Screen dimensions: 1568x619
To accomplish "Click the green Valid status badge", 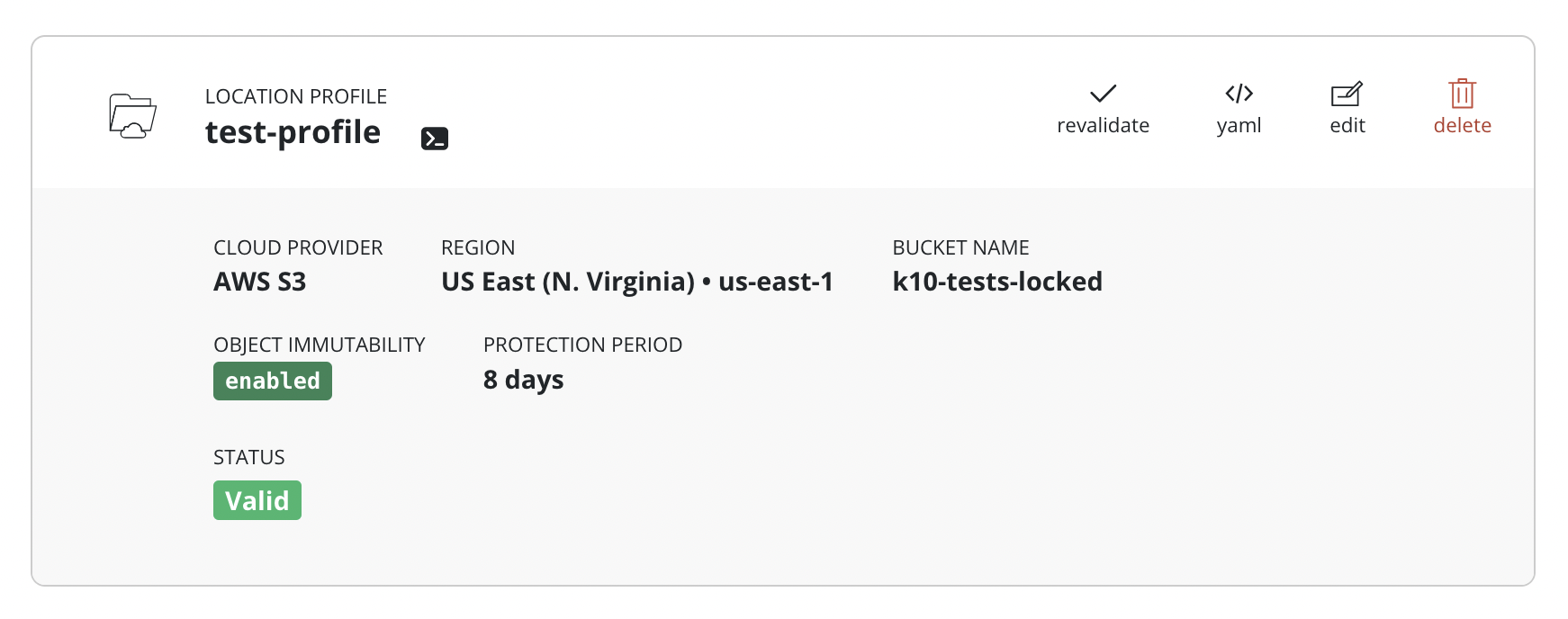I will (x=257, y=500).
